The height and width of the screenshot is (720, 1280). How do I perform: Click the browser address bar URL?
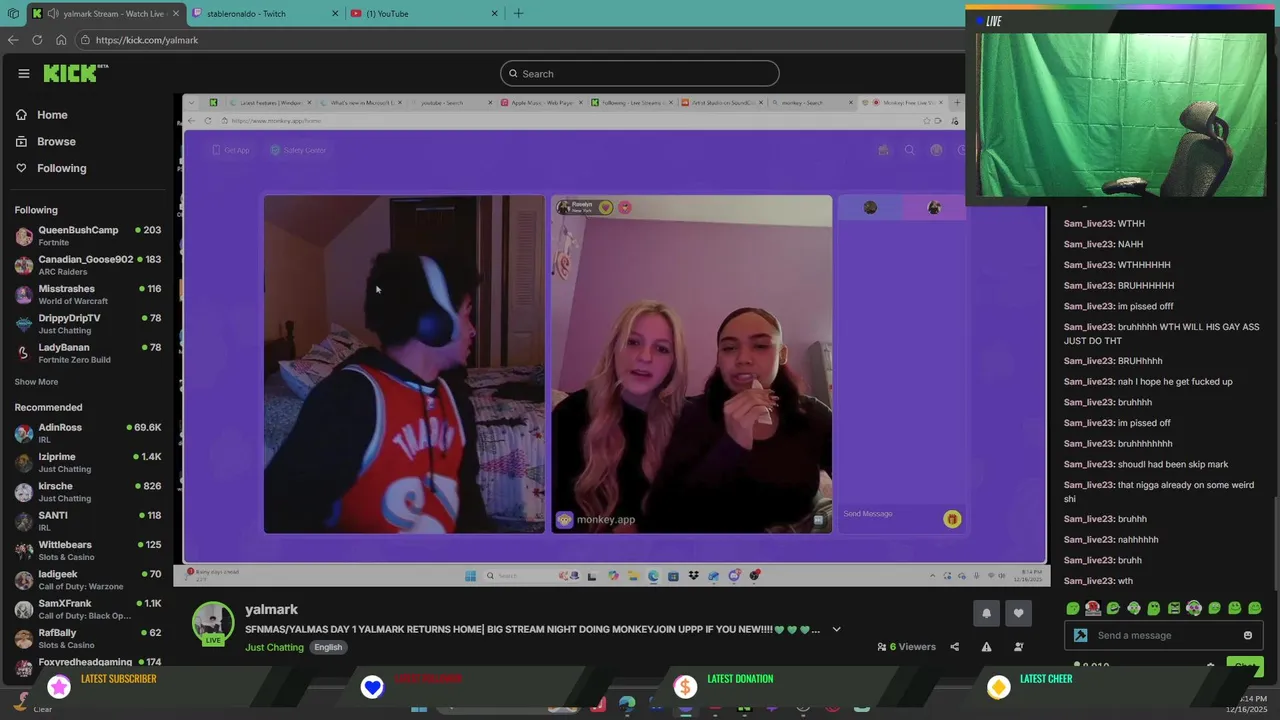click(147, 40)
